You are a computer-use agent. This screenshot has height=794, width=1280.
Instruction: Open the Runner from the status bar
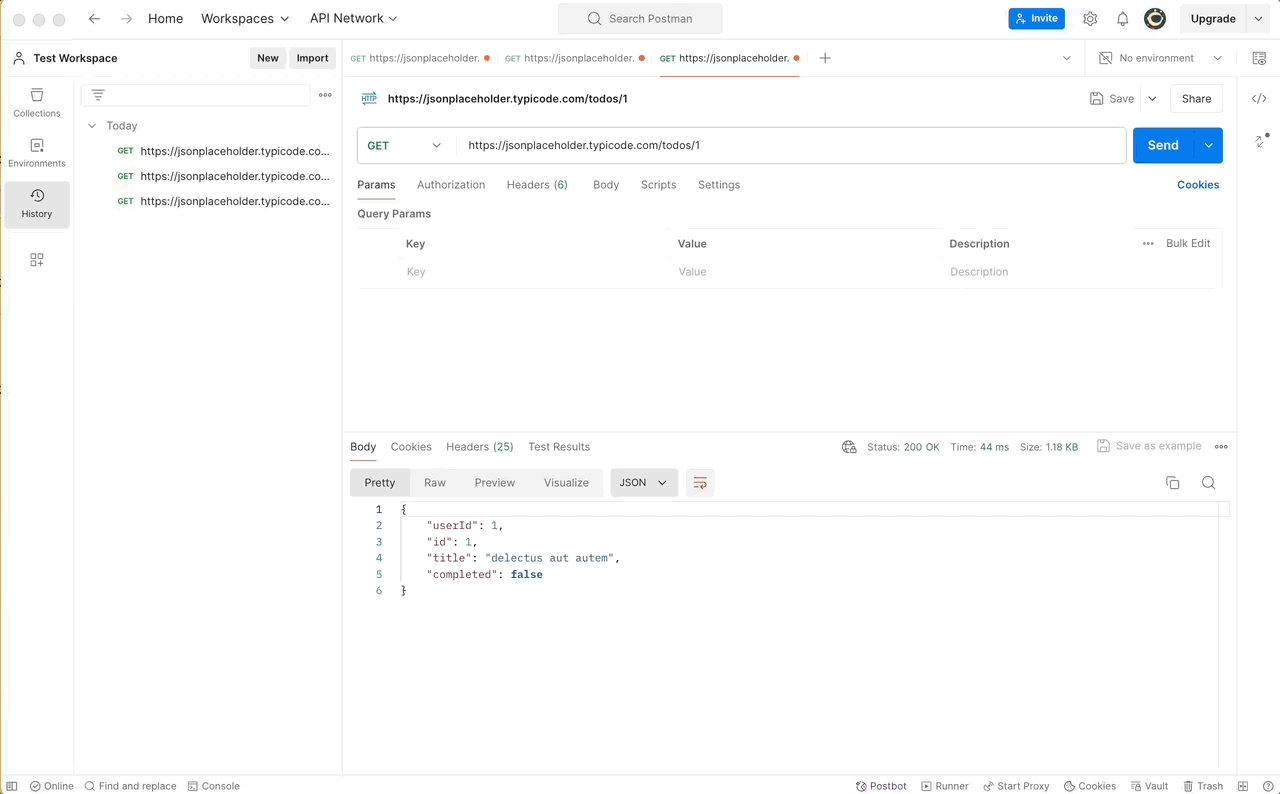[x=945, y=786]
